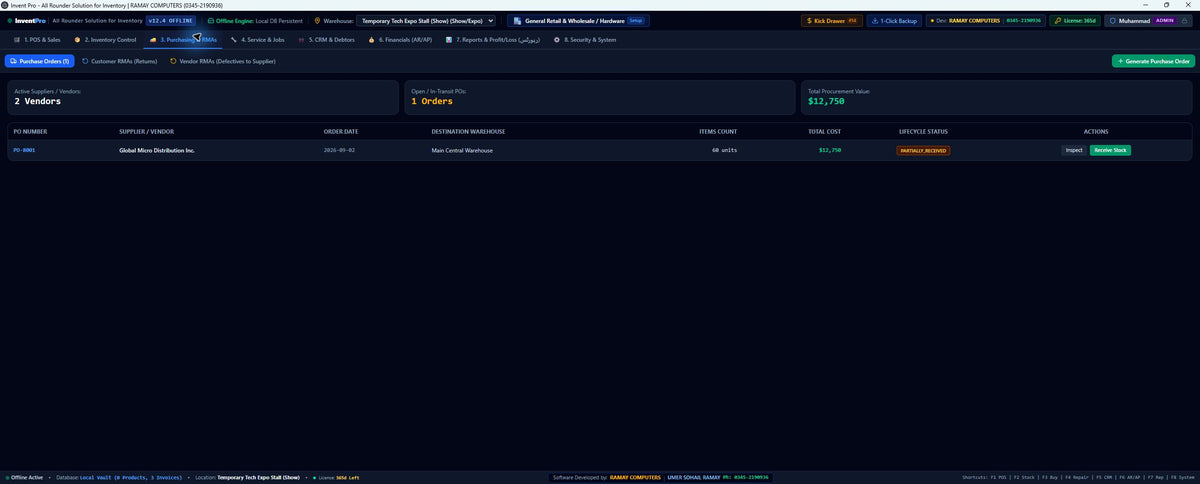This screenshot has height=484, width=1200.
Task: Open 6. Financials (AR/AP) tab
Action: coord(400,40)
